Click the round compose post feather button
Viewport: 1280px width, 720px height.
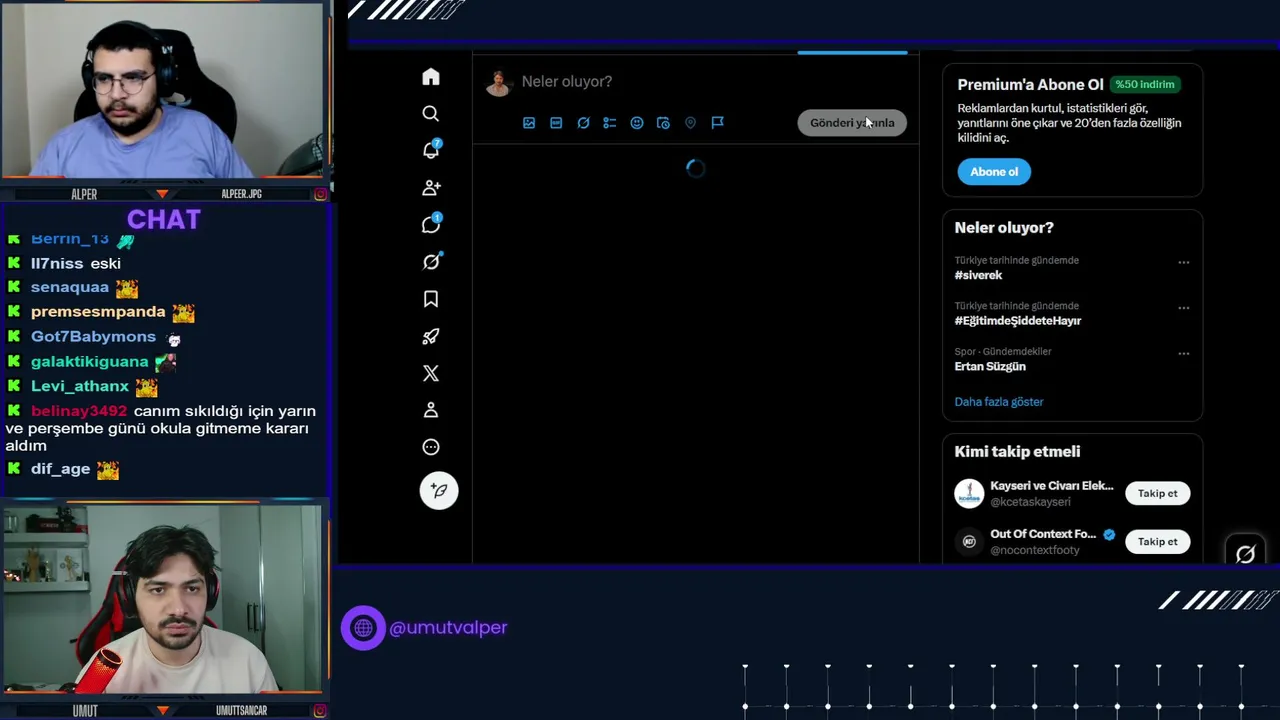tap(439, 490)
